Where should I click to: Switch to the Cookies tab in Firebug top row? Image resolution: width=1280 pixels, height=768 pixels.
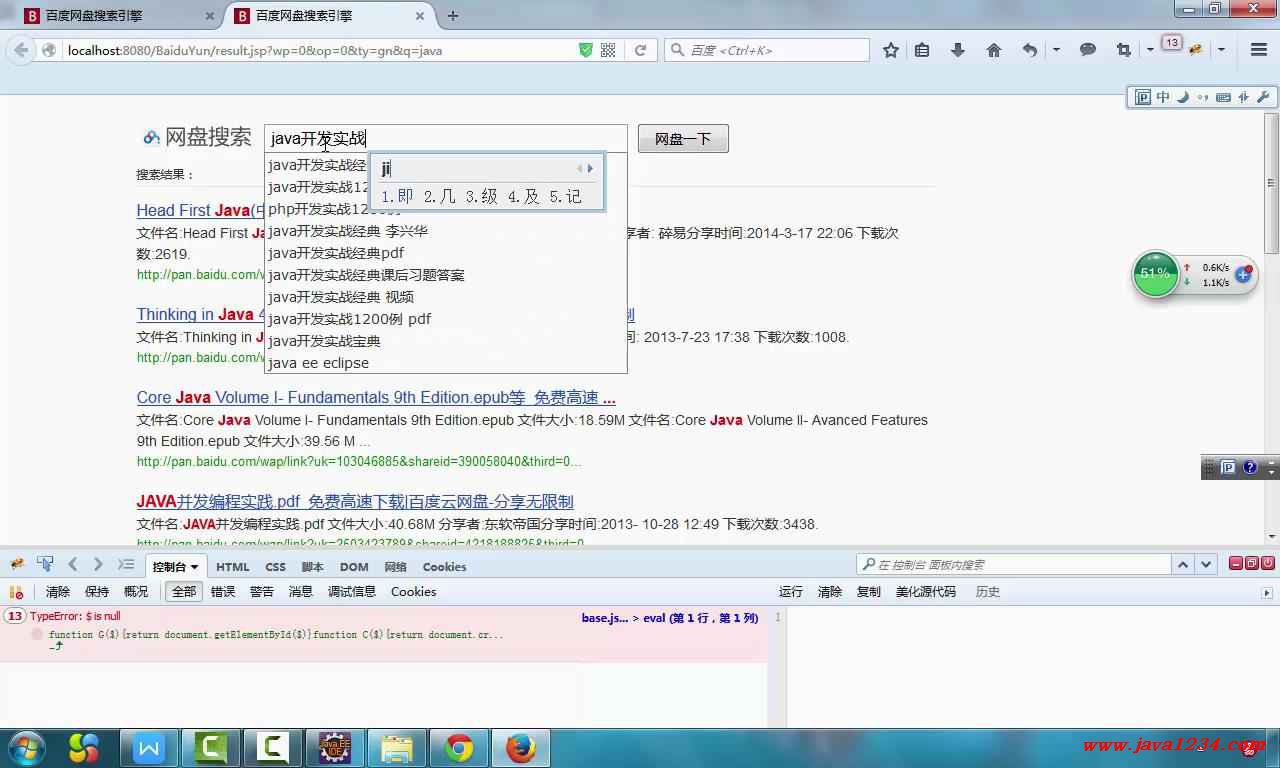[x=444, y=566]
